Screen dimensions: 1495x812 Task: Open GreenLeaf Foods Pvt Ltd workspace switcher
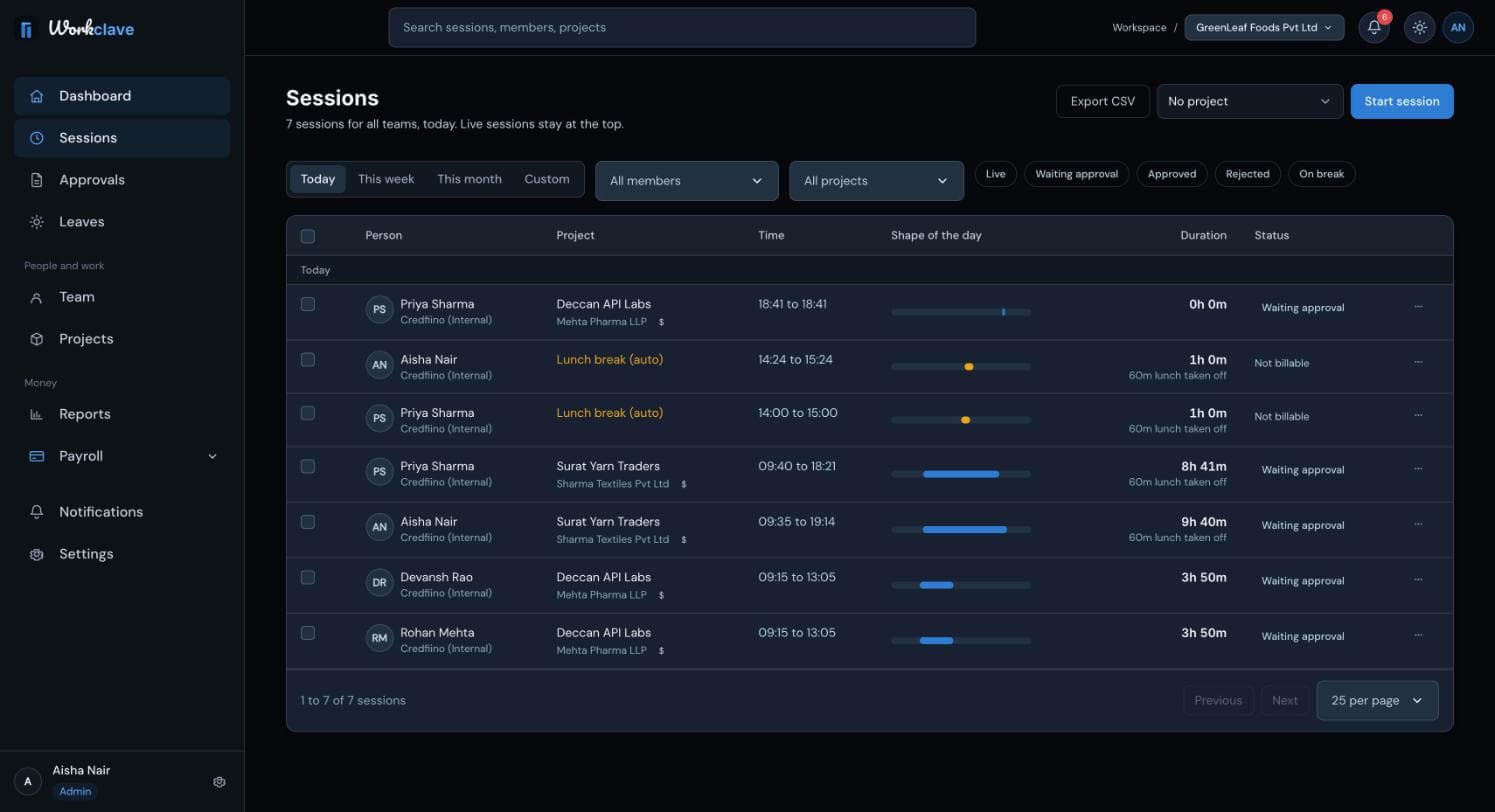[x=1264, y=28]
